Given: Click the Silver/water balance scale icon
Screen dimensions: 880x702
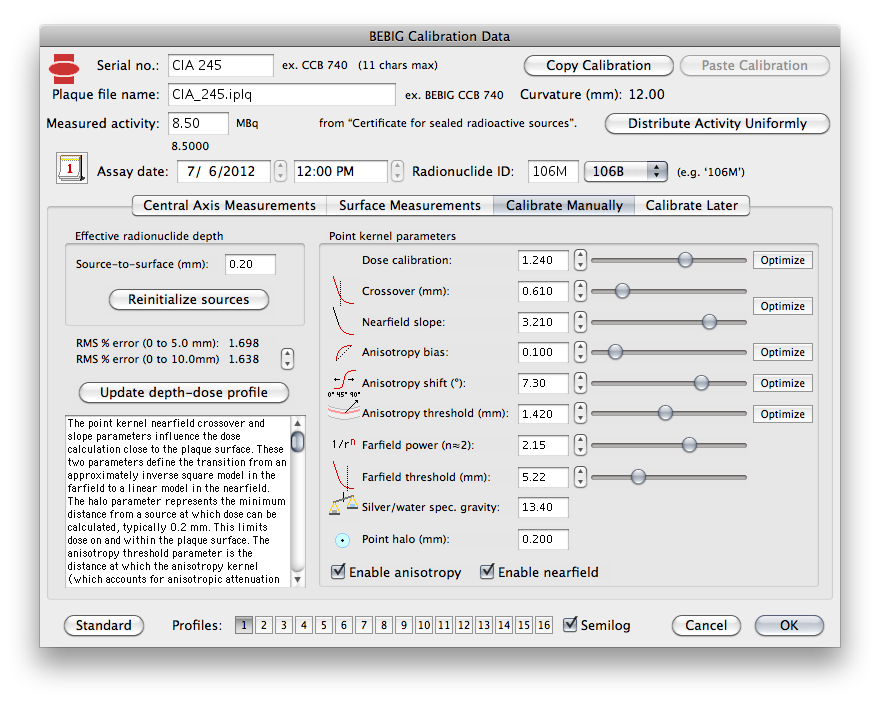Looking at the screenshot, I should pyautogui.click(x=343, y=505).
